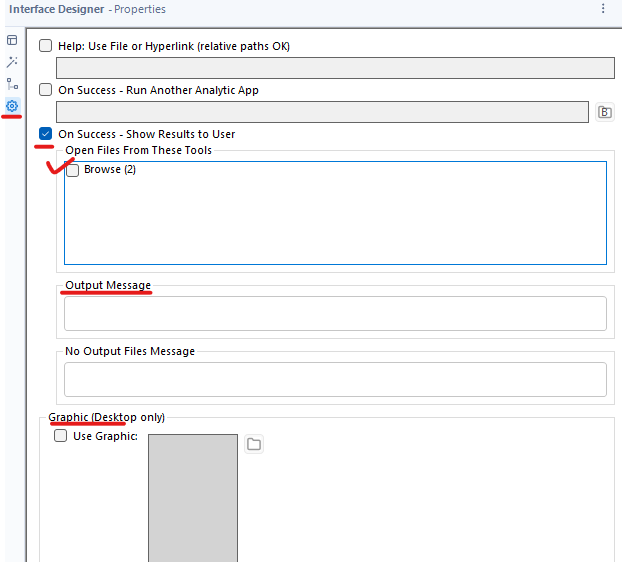Enable Help: Use File or Hyperlink
The image size is (622, 562).
46,46
